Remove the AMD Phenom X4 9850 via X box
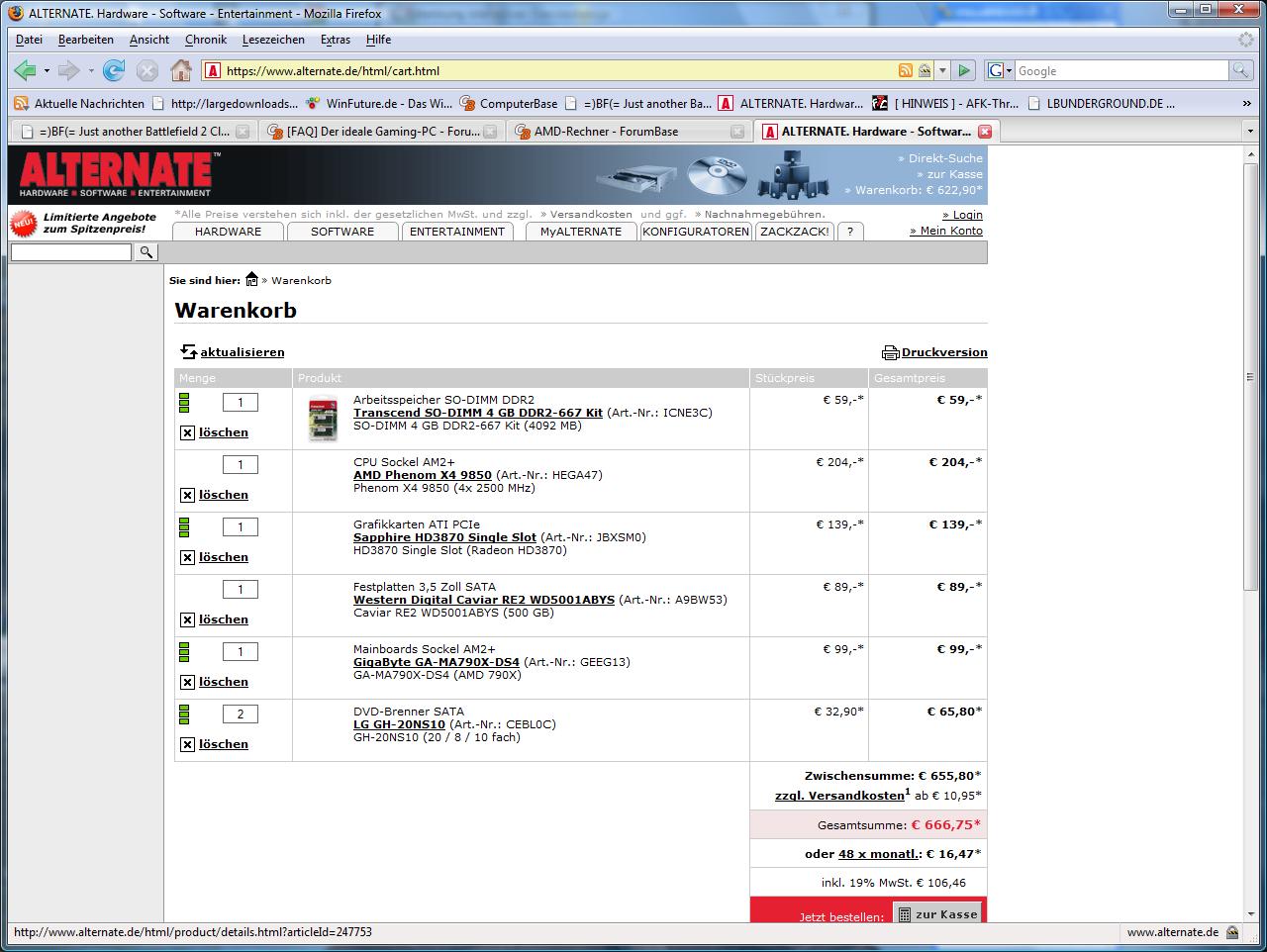The image size is (1267, 952). (x=187, y=495)
